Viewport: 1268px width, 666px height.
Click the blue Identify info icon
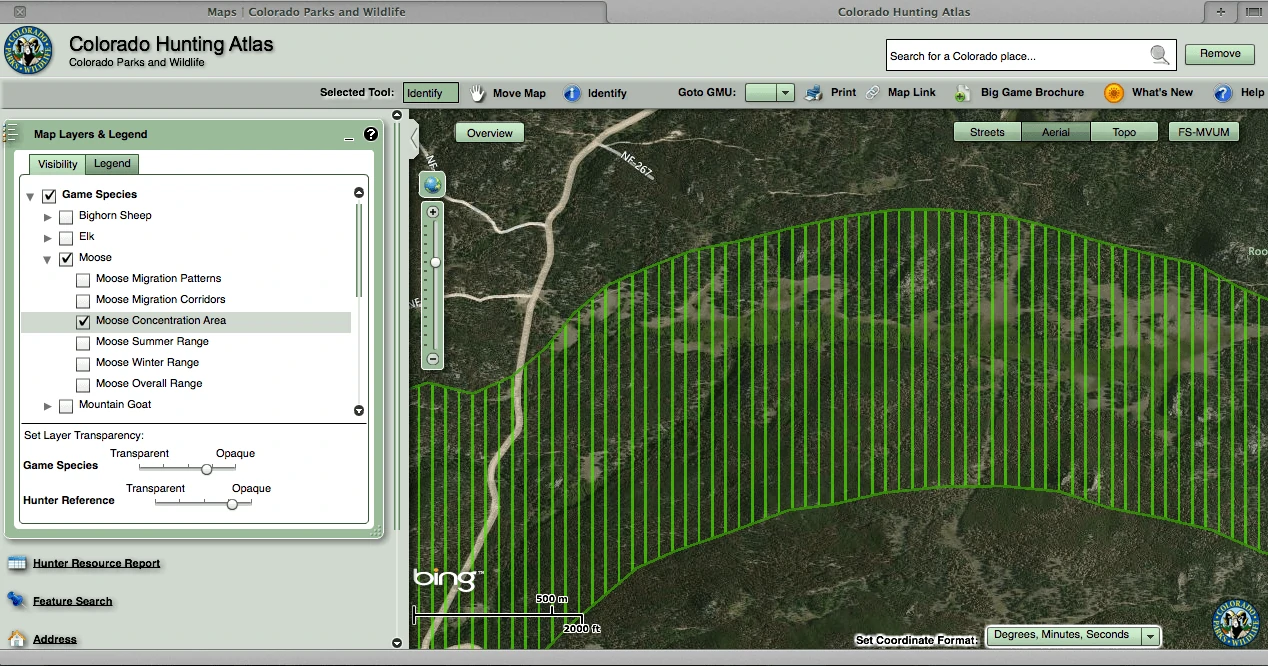click(x=572, y=93)
